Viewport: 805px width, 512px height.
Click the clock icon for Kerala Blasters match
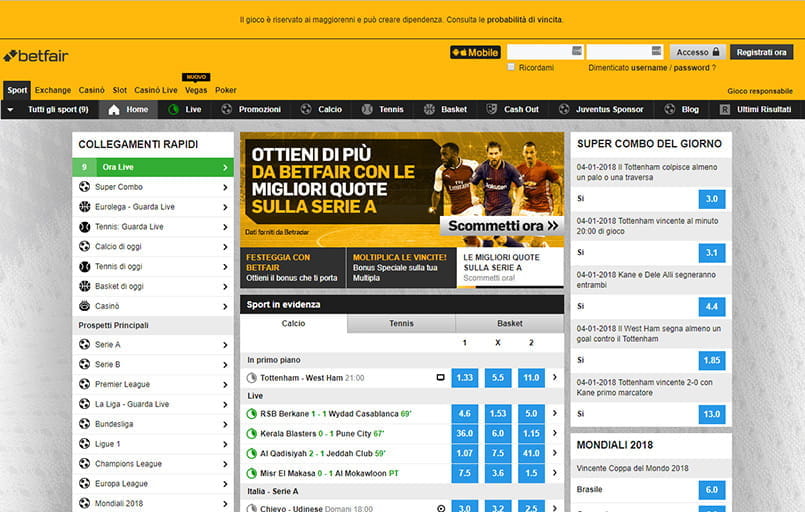click(x=252, y=433)
